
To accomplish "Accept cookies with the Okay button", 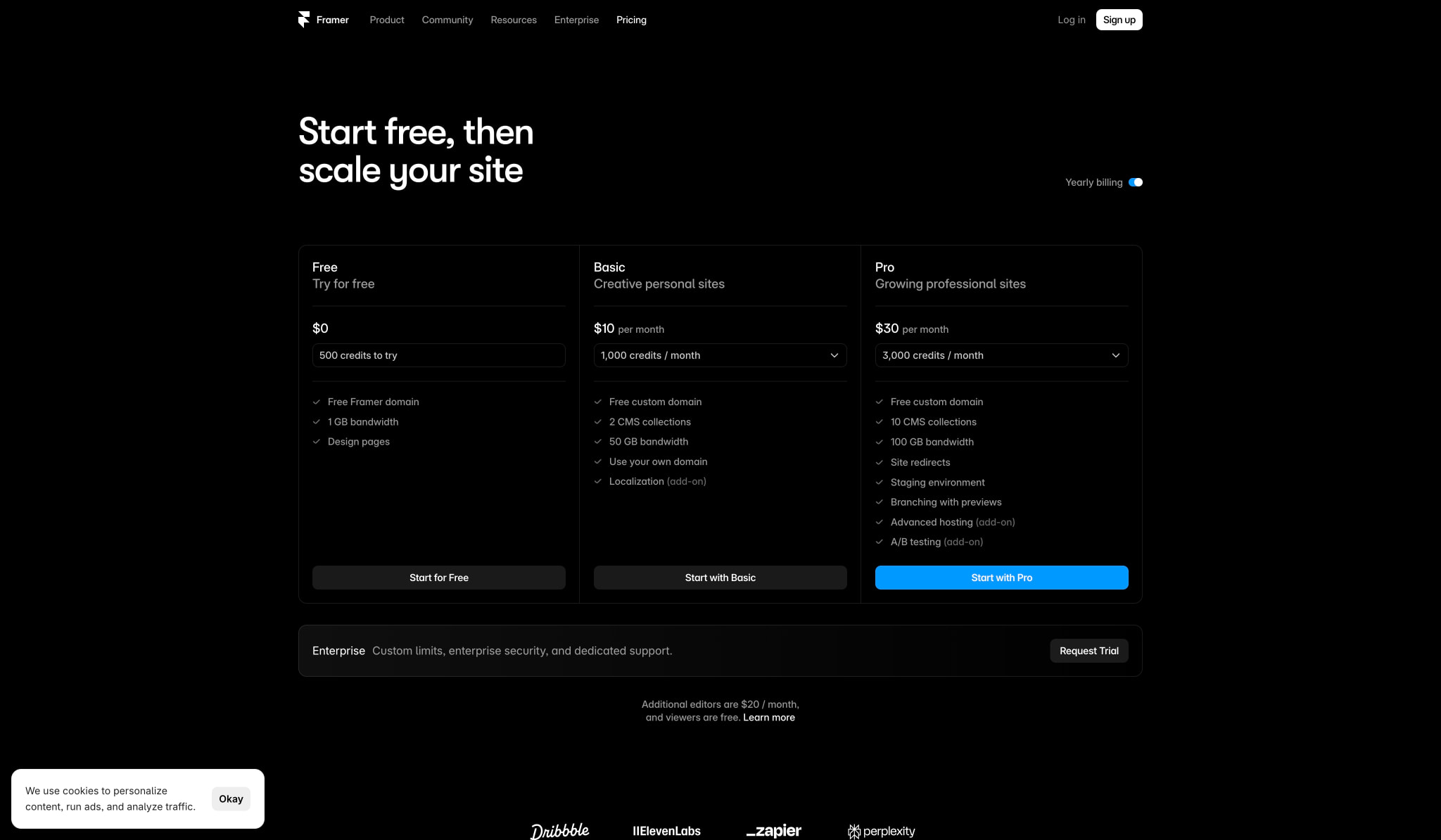I will pyautogui.click(x=231, y=798).
